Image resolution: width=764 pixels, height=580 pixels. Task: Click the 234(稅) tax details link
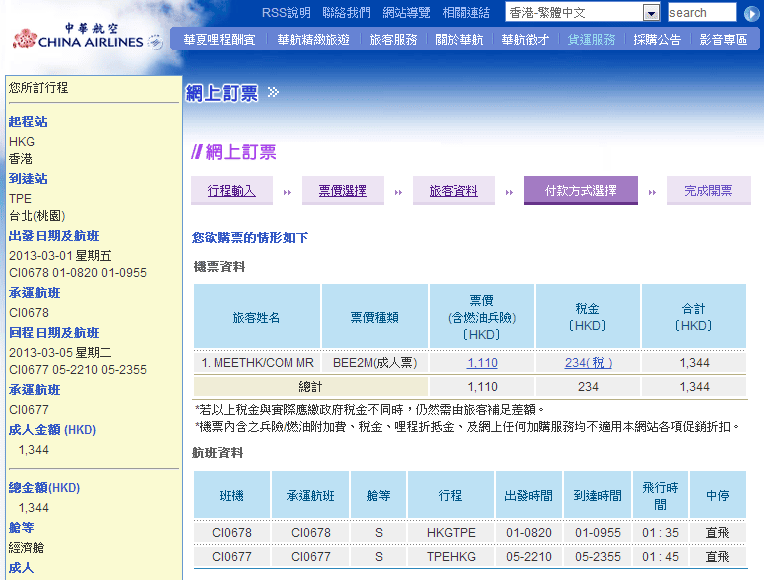tap(588, 363)
